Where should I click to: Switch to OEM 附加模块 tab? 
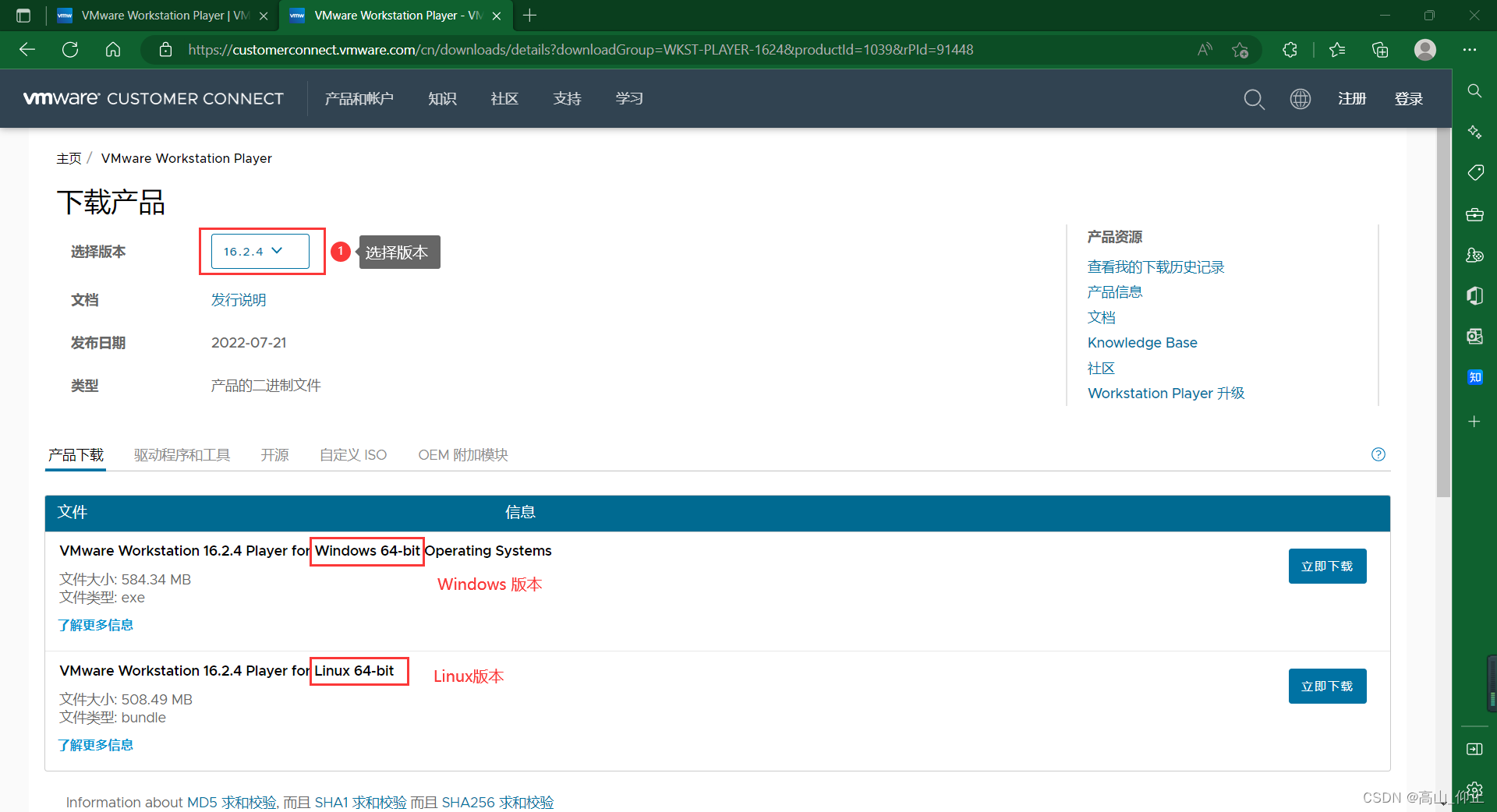pos(463,455)
